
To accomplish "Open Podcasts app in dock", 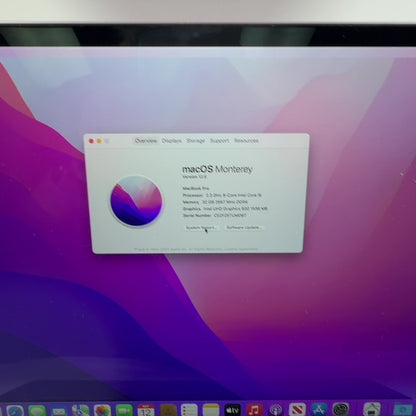I will [x=276, y=410].
